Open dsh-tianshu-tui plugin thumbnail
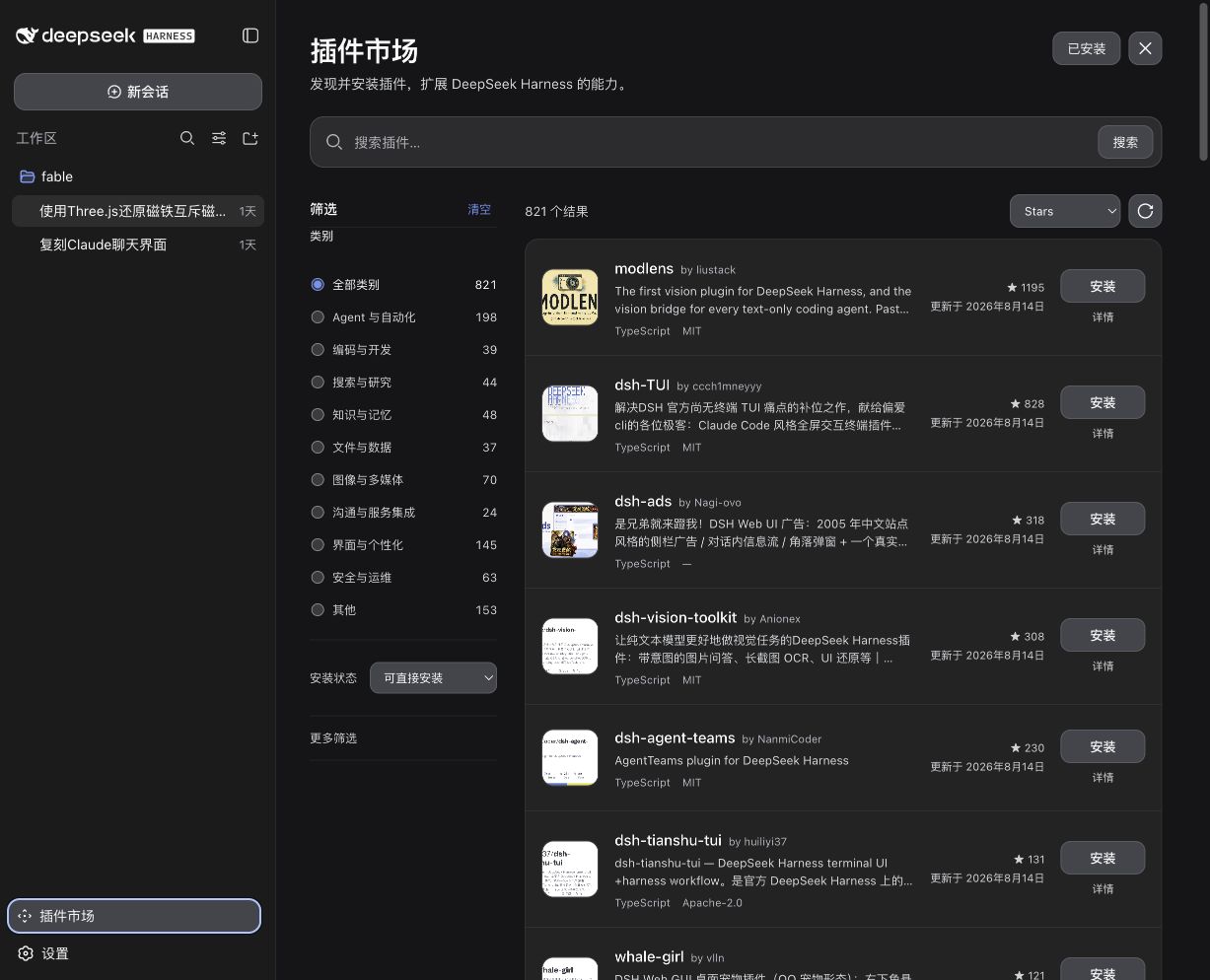 click(x=570, y=869)
